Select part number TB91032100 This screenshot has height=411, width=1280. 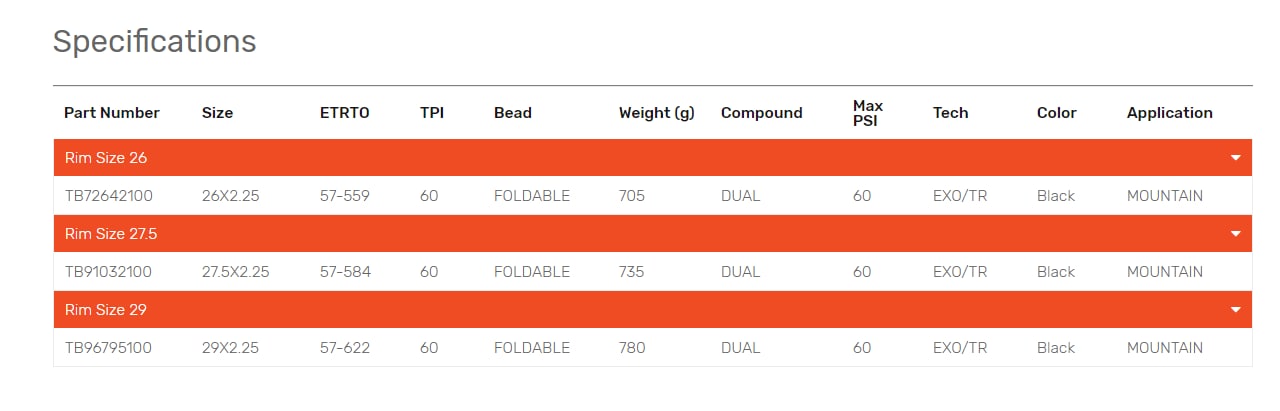click(x=108, y=272)
